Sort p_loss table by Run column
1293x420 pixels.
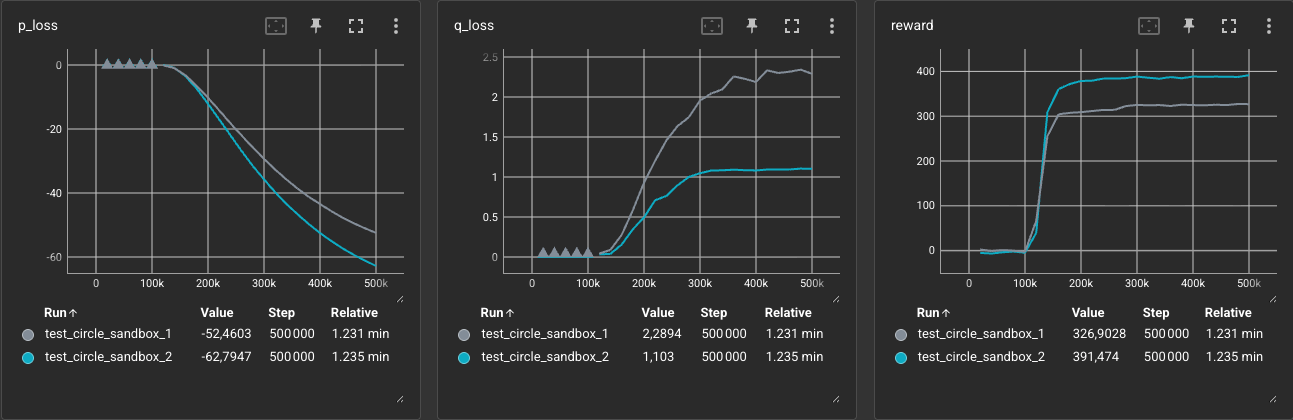coord(58,312)
